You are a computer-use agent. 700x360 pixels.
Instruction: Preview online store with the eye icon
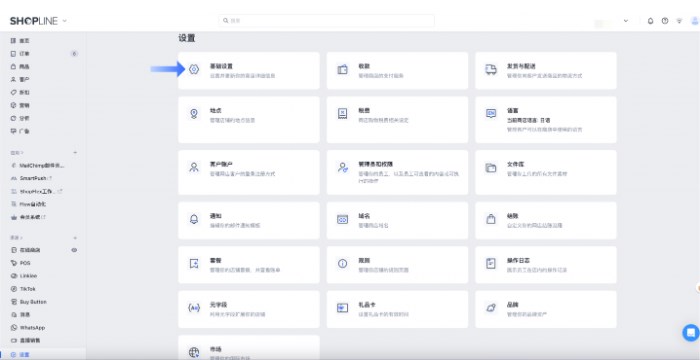74,250
